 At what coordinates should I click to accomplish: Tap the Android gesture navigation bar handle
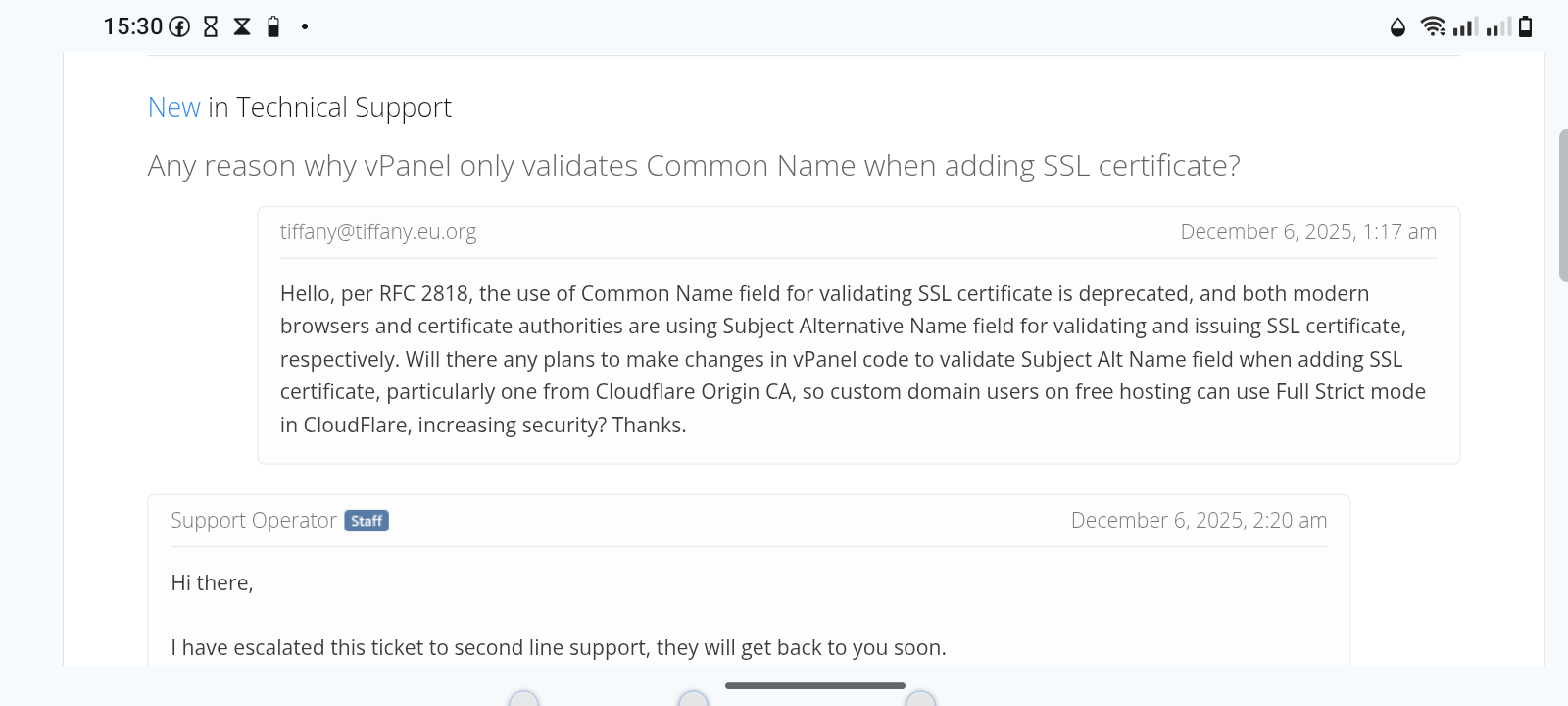click(x=814, y=685)
